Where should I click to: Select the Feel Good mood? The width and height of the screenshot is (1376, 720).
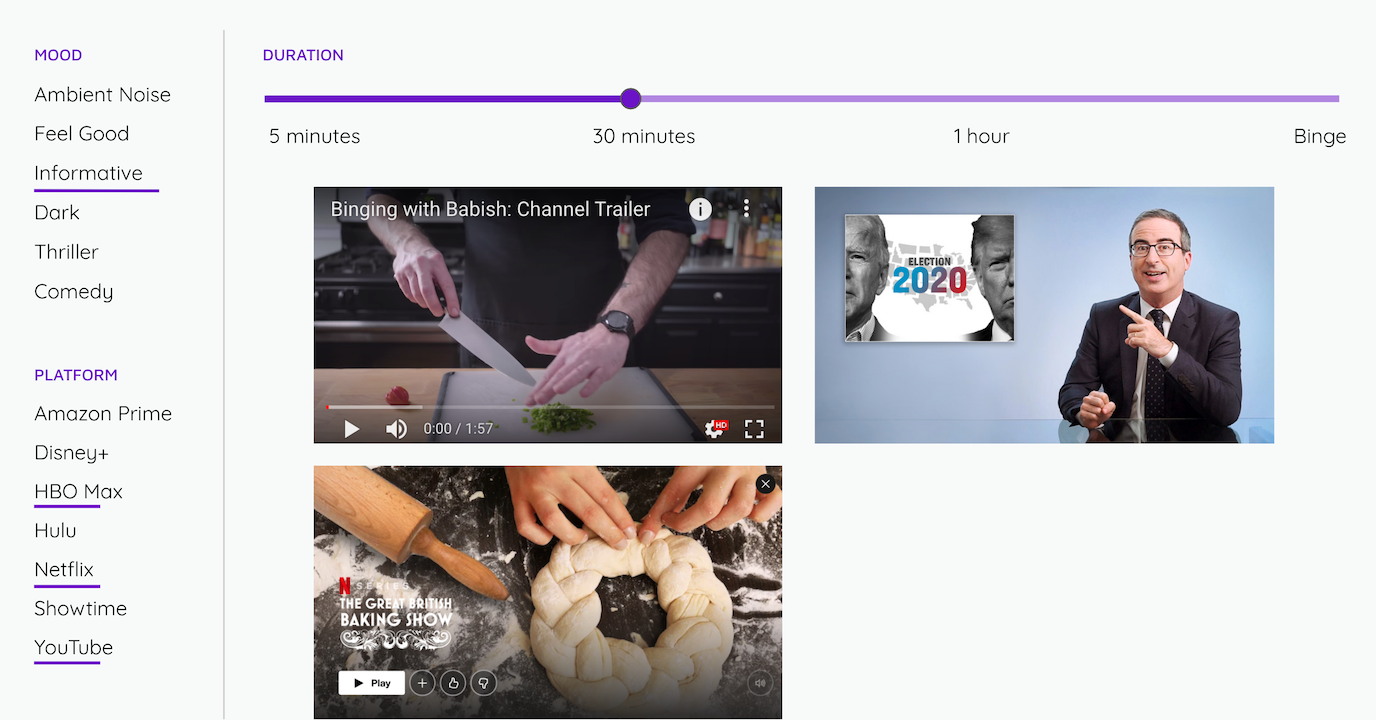click(82, 134)
